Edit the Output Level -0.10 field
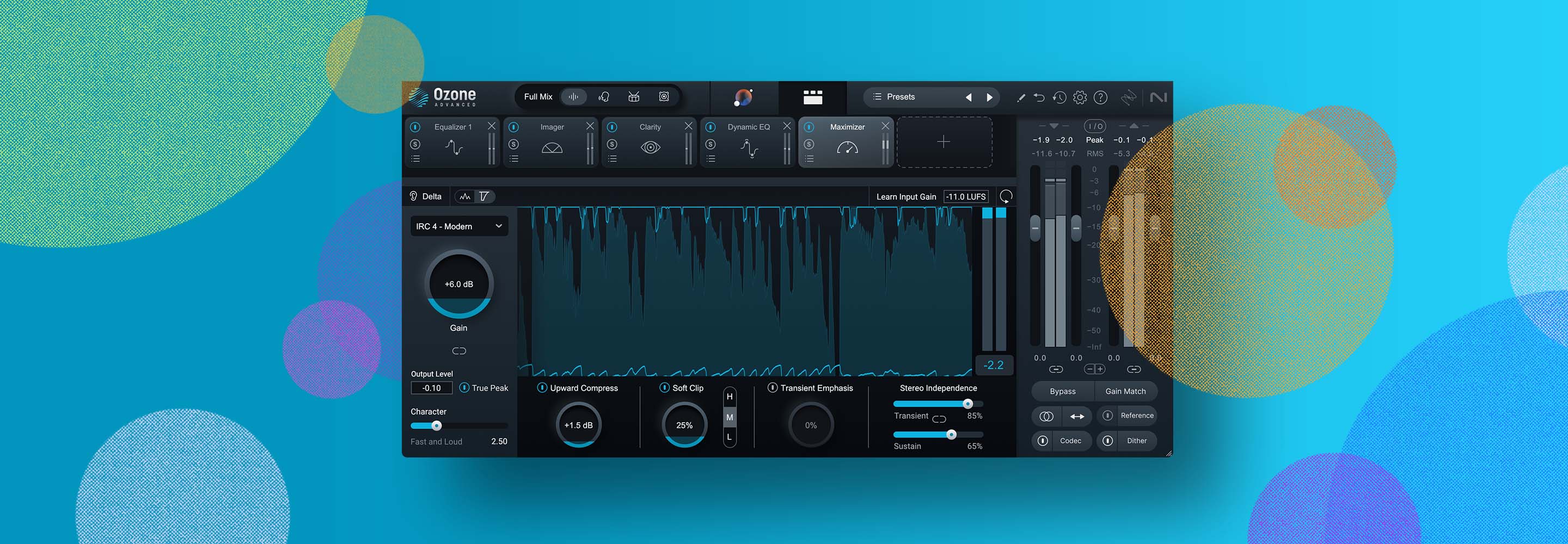Viewport: 1568px width, 544px height. 432,388
